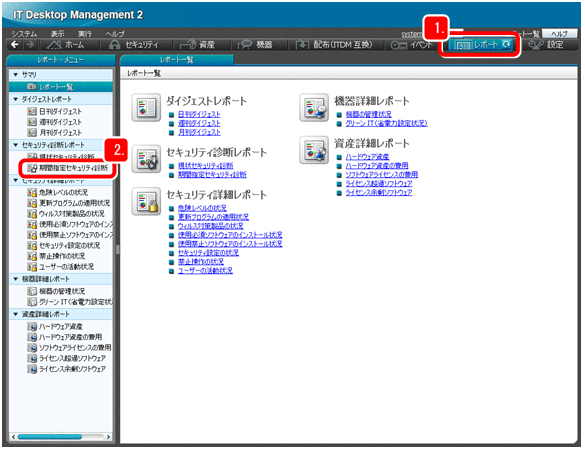Open the ヘルプ menu in menu bar
The height and width of the screenshot is (451, 585).
pos(115,34)
